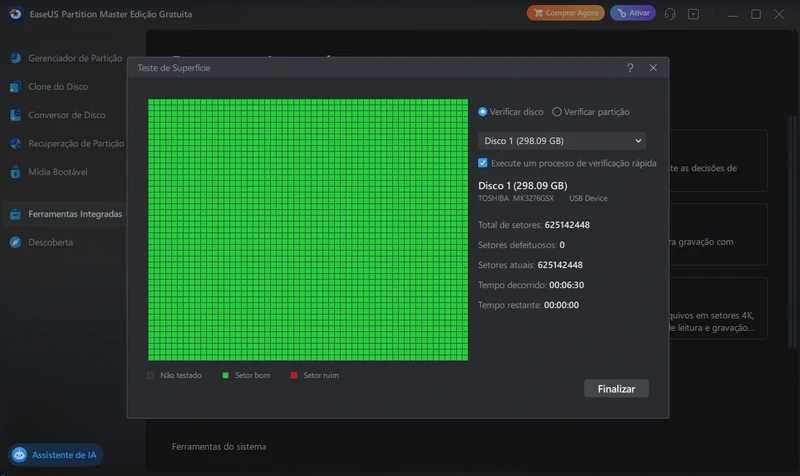This screenshot has height=476, width=800.
Task: Open the Disco 1 (298.09 GB) dropdown
Action: pos(562,141)
